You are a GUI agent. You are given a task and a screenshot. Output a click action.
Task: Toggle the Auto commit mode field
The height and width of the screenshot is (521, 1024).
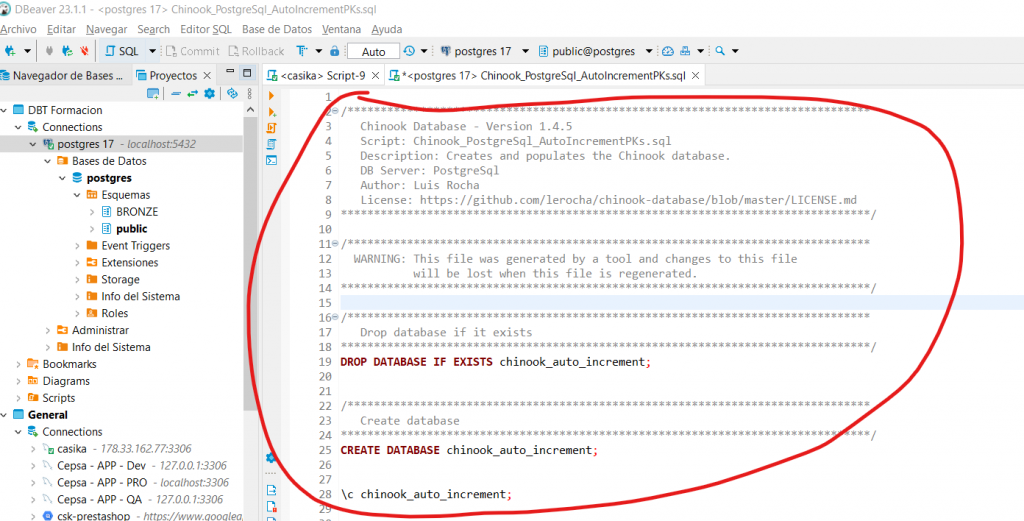coord(373,51)
